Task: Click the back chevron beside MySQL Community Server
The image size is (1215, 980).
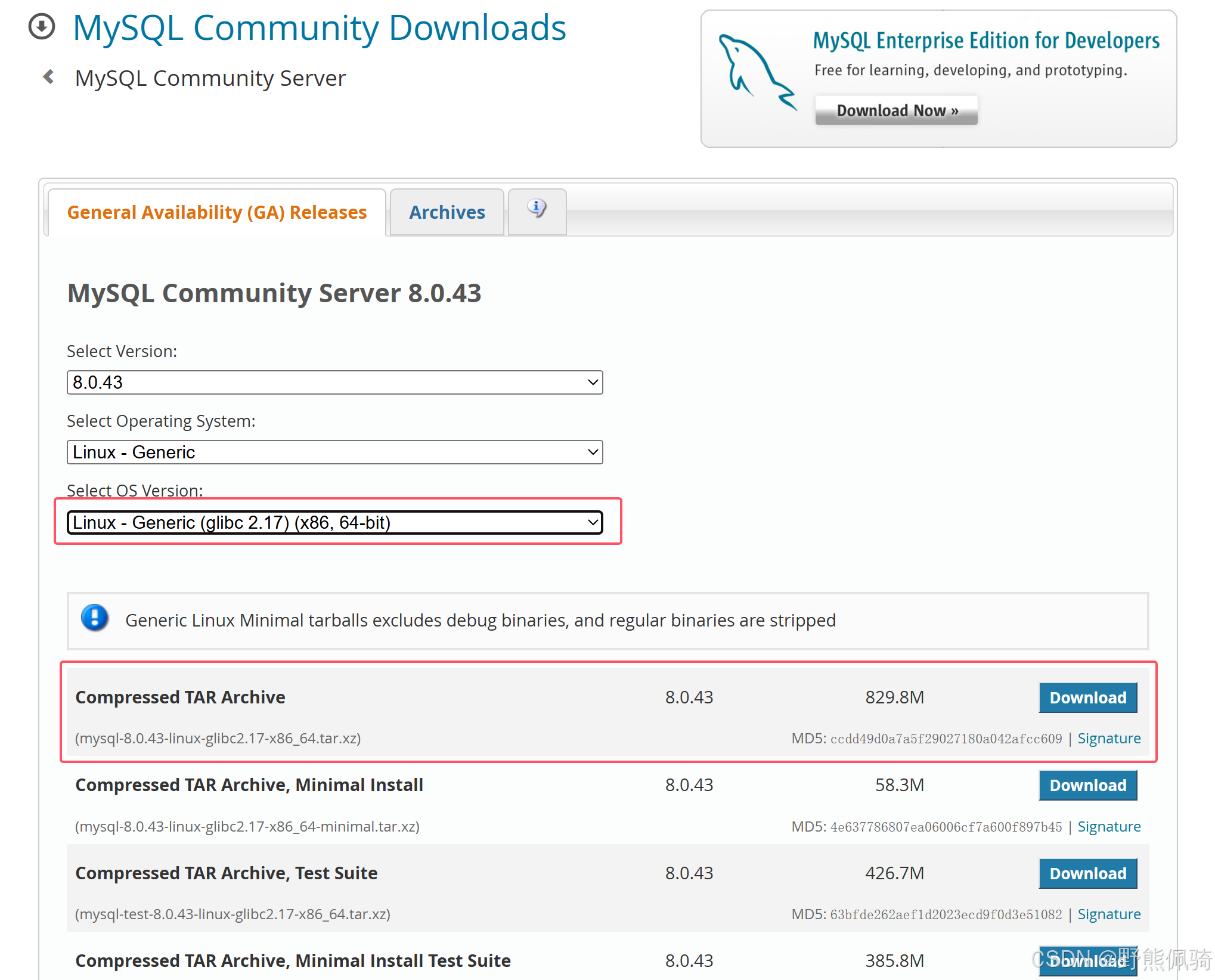Action: pos(49,77)
